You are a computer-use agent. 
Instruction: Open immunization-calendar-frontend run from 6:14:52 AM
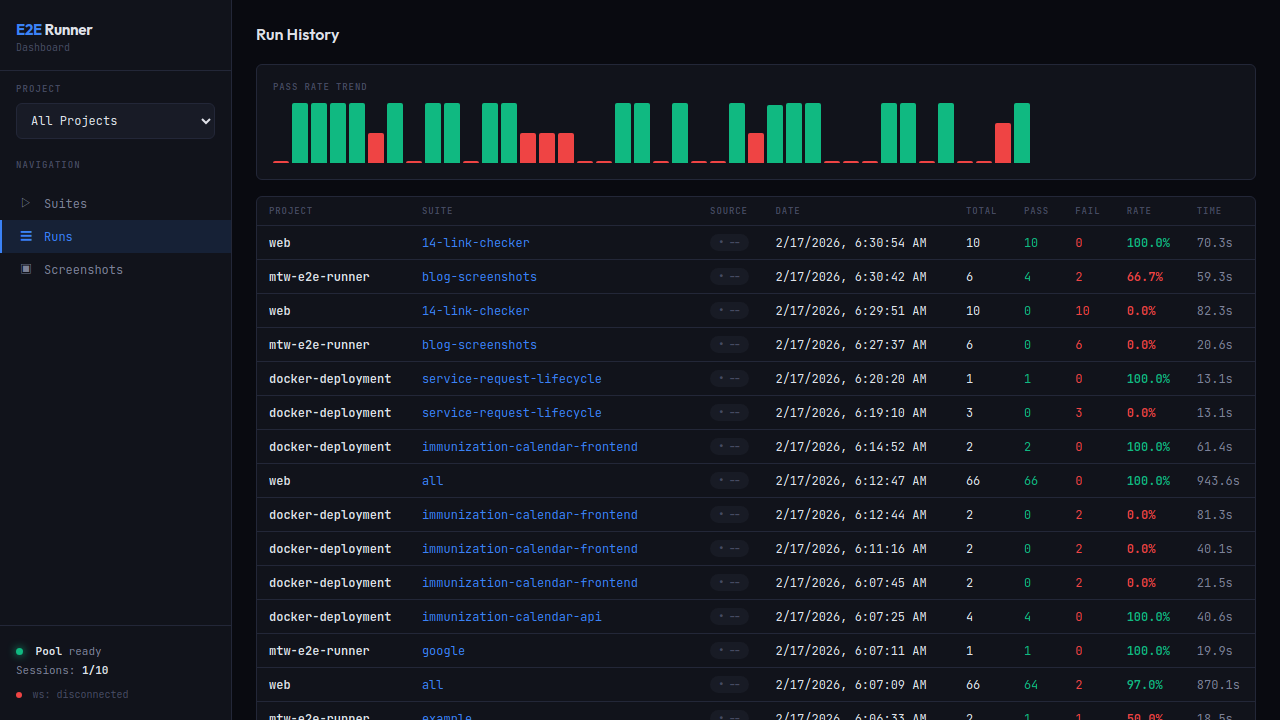coord(530,447)
